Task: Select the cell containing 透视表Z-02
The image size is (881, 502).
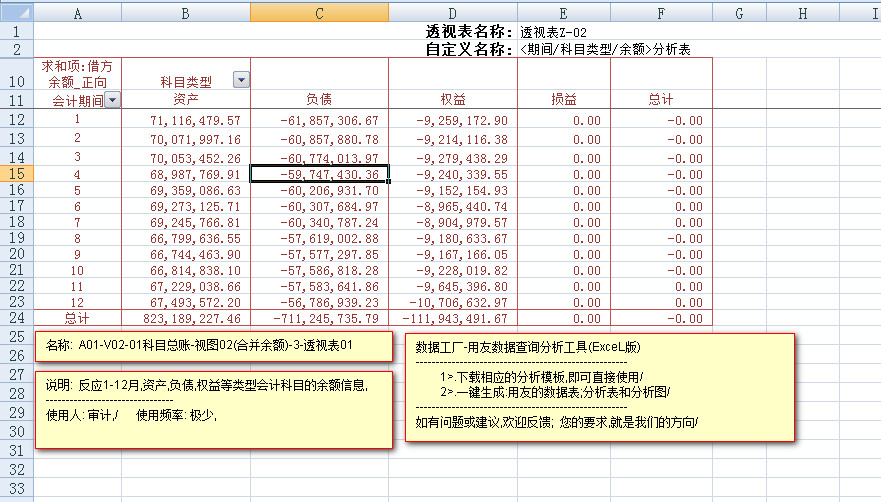Action: tap(553, 31)
